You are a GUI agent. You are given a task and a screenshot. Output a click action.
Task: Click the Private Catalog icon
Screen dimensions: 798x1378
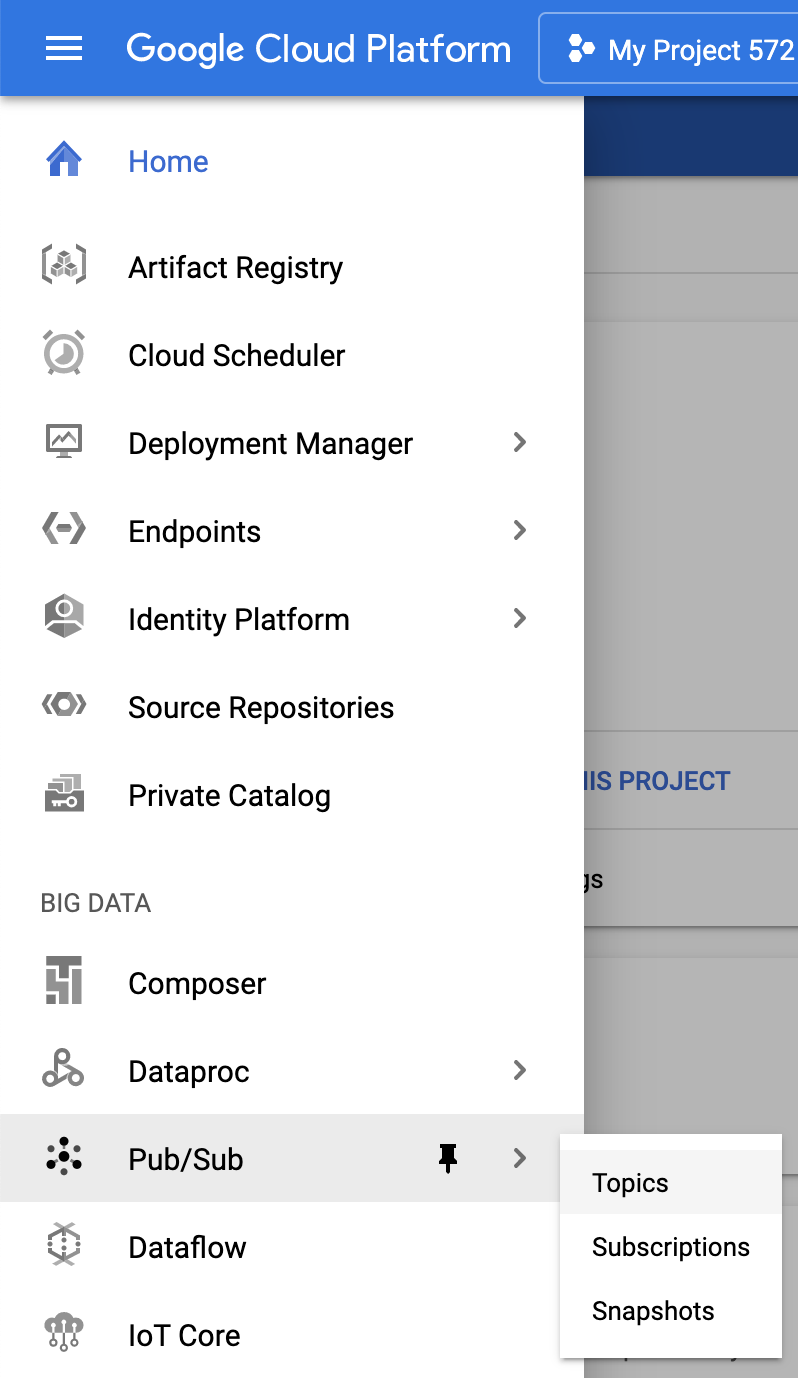pos(64,795)
